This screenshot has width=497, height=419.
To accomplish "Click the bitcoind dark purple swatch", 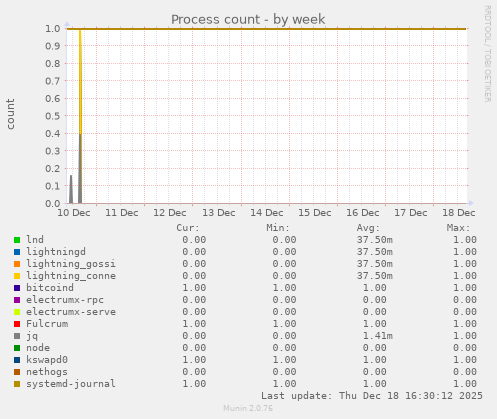I will point(17,288).
